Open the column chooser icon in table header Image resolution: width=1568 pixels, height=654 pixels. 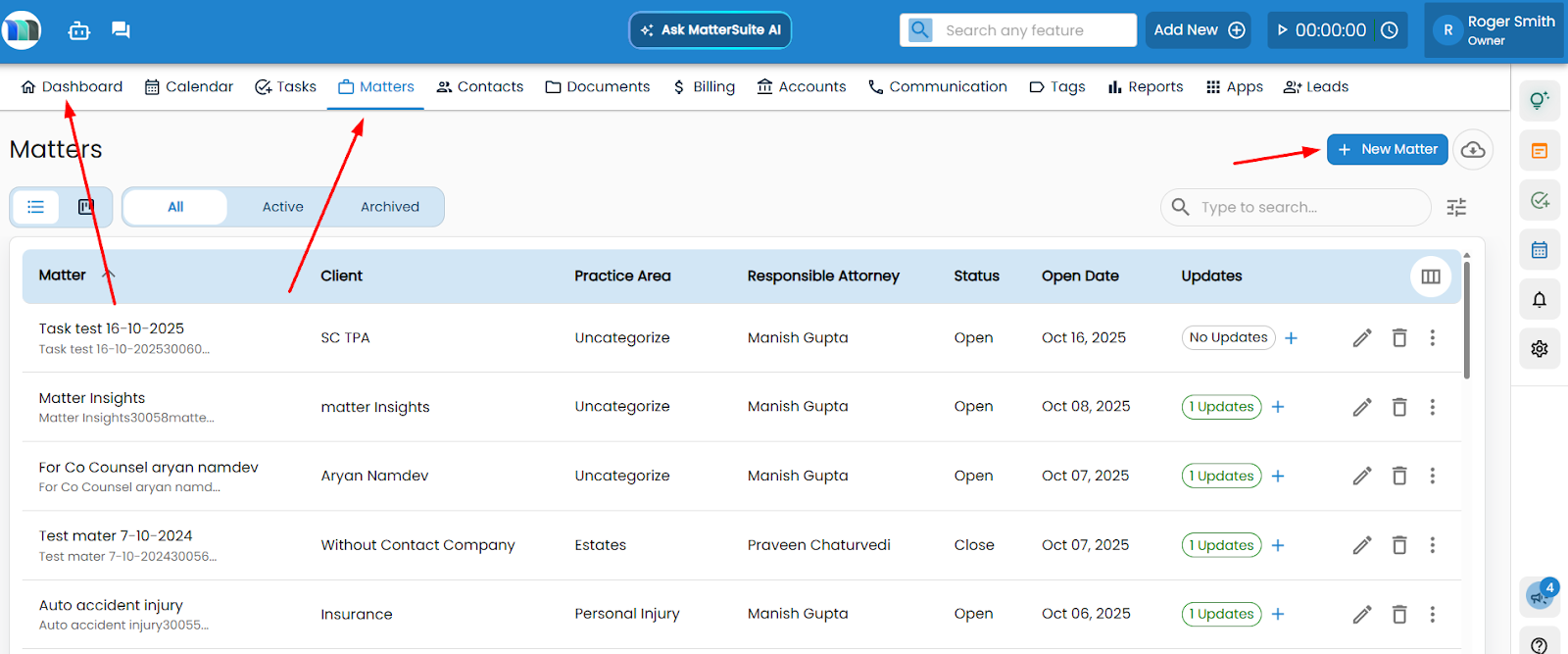pos(1430,277)
